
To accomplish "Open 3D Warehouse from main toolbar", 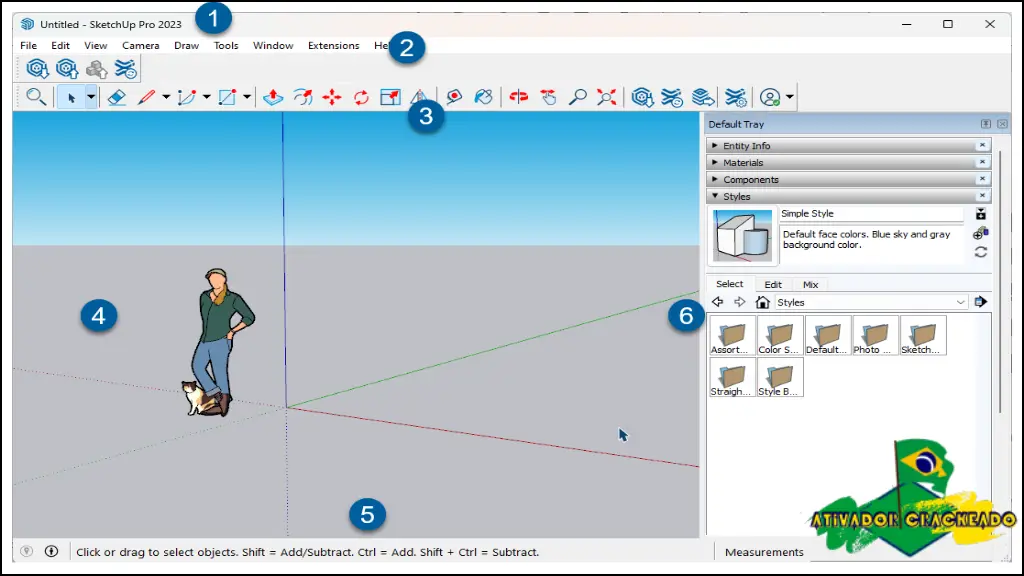I will coord(643,97).
